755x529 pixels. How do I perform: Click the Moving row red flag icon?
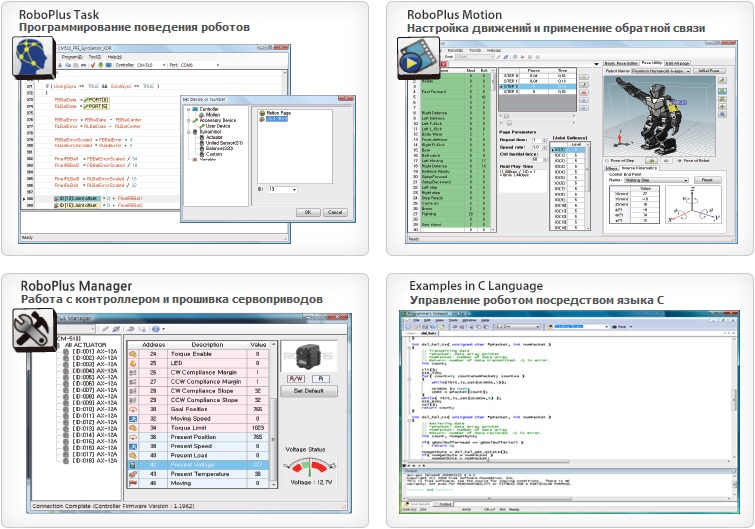click(x=133, y=483)
